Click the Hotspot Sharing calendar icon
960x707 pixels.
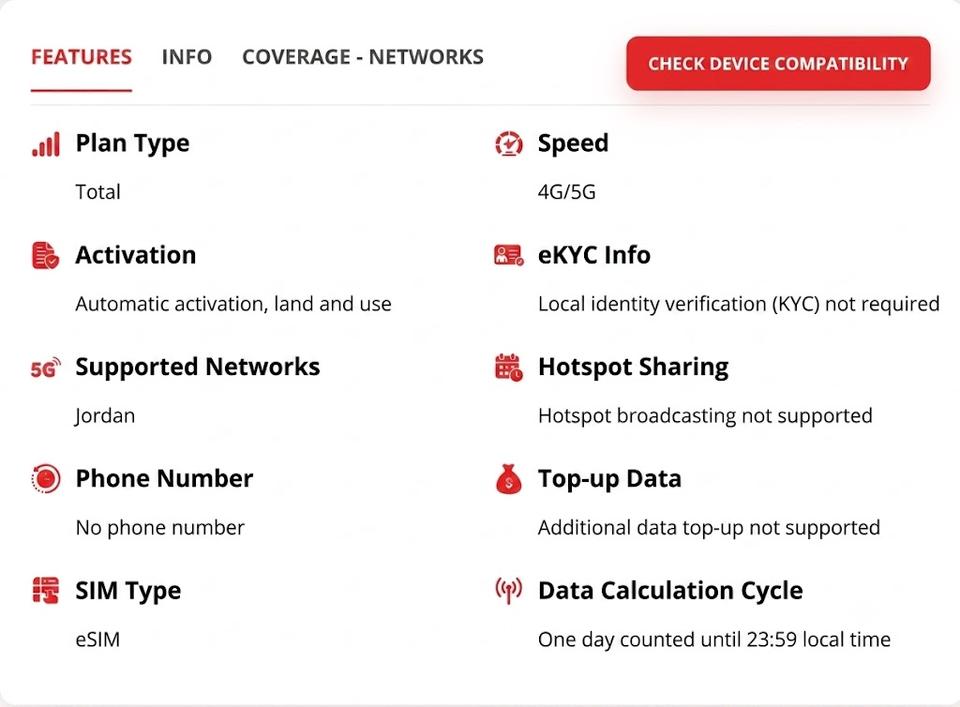508,367
